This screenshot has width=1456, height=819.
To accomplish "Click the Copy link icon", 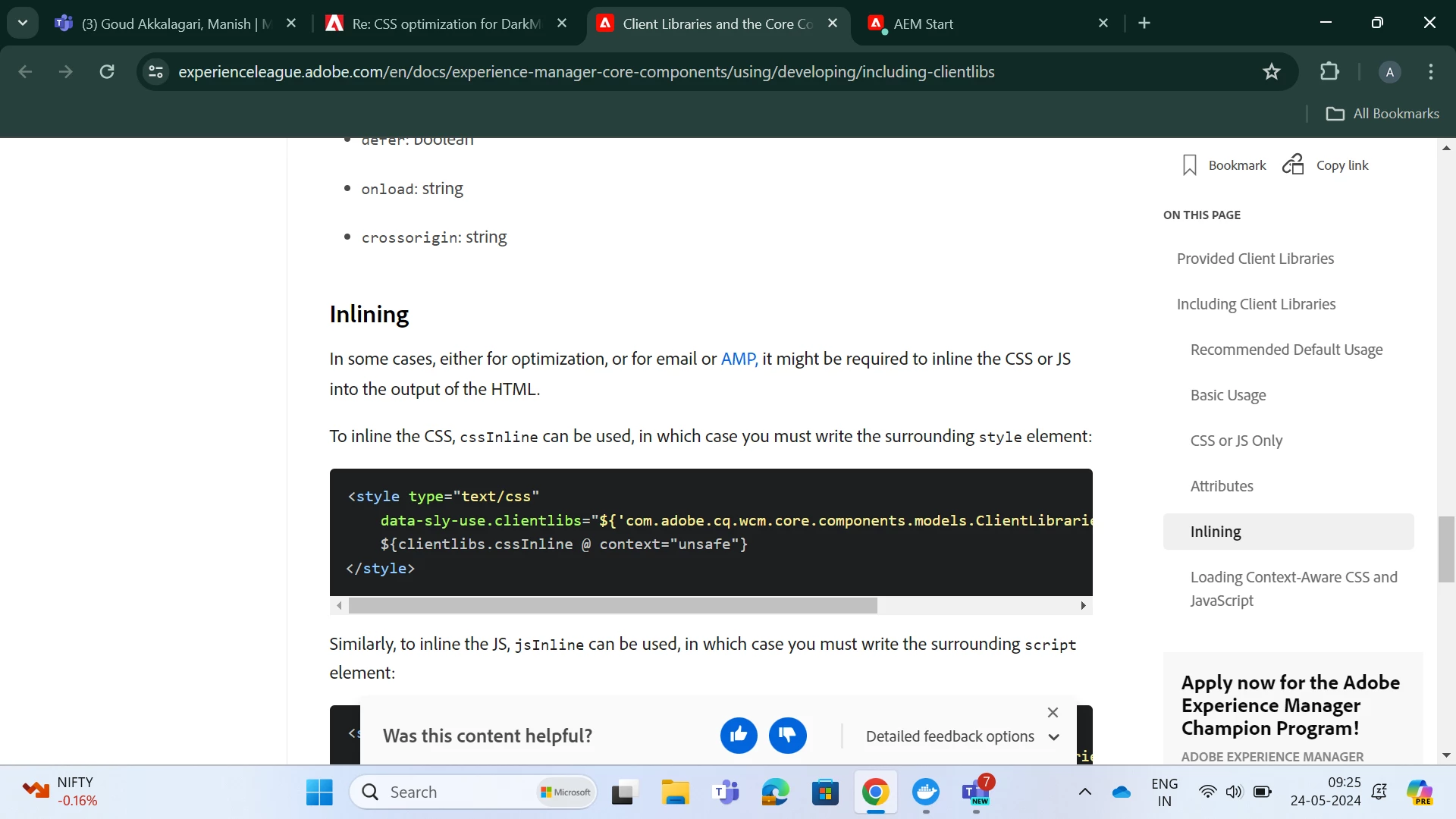I will tap(1293, 165).
